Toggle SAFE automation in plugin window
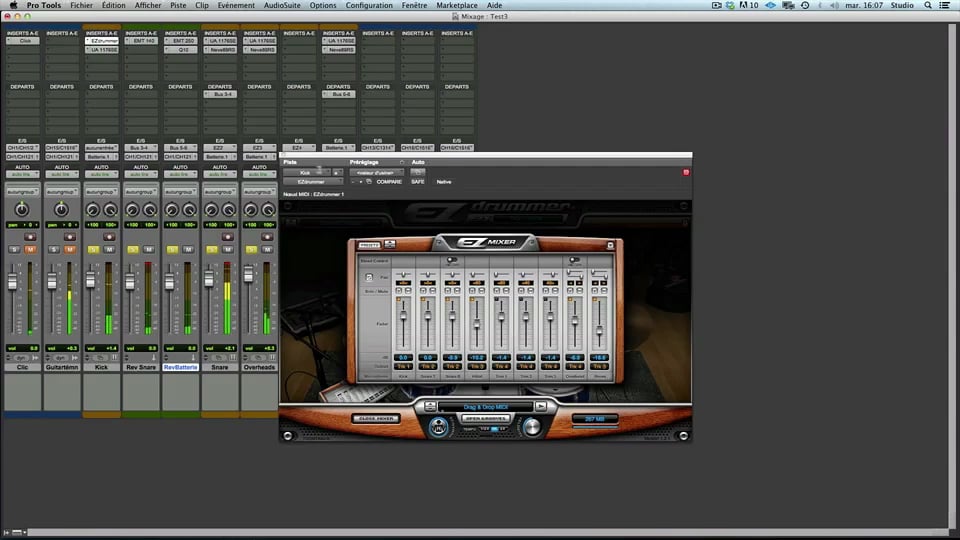 pyautogui.click(x=418, y=182)
